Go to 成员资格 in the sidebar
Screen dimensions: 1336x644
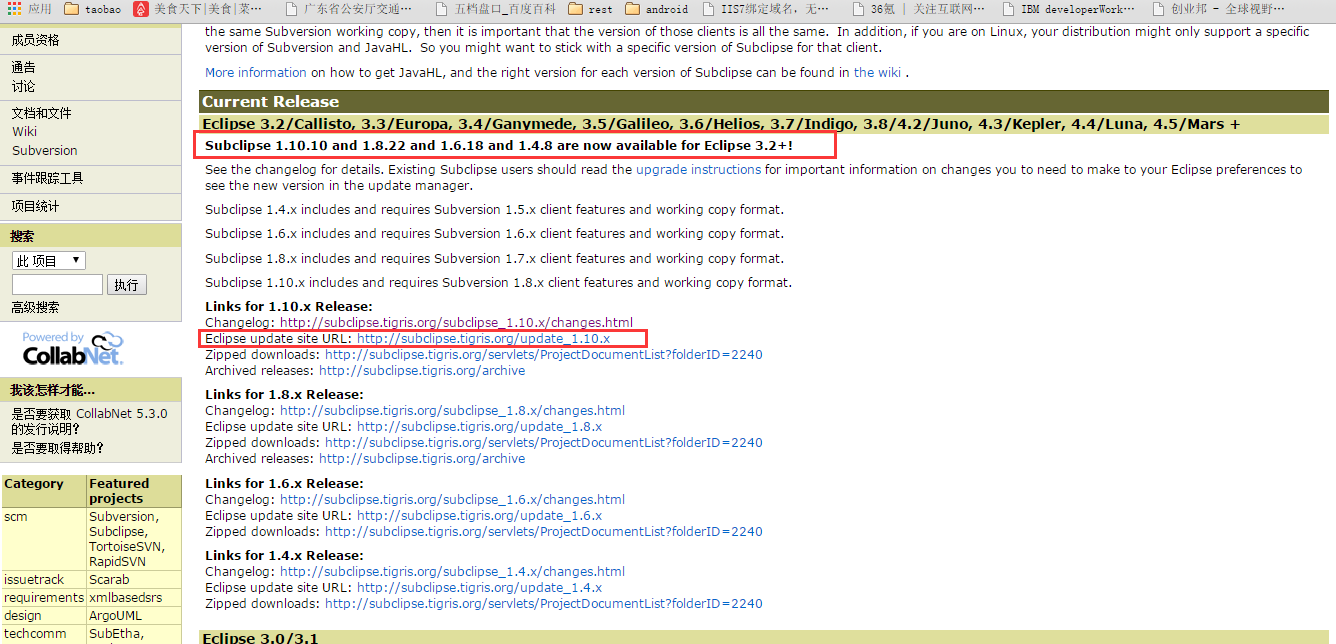tap(35, 40)
